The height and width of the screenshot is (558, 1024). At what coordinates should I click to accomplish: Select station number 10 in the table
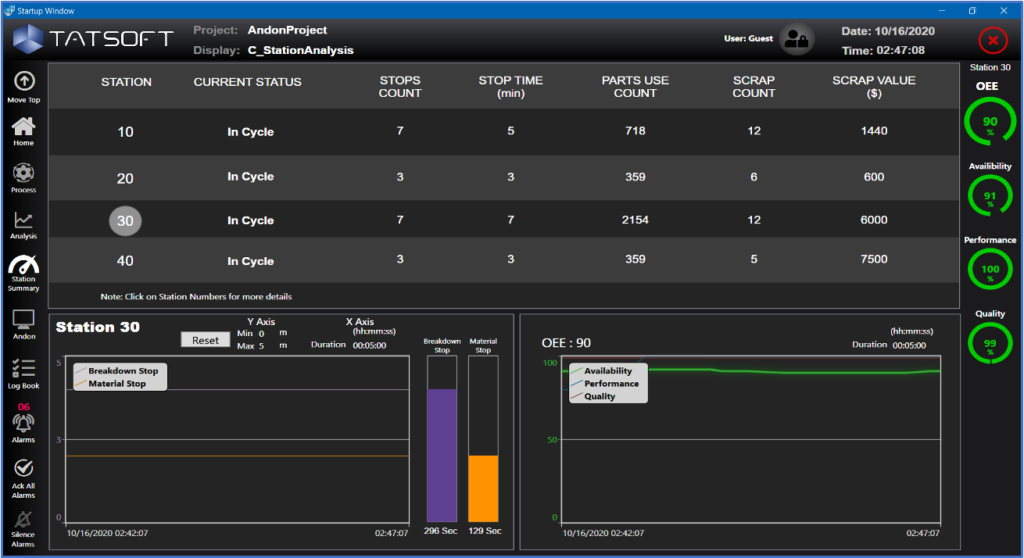pyautogui.click(x=126, y=132)
